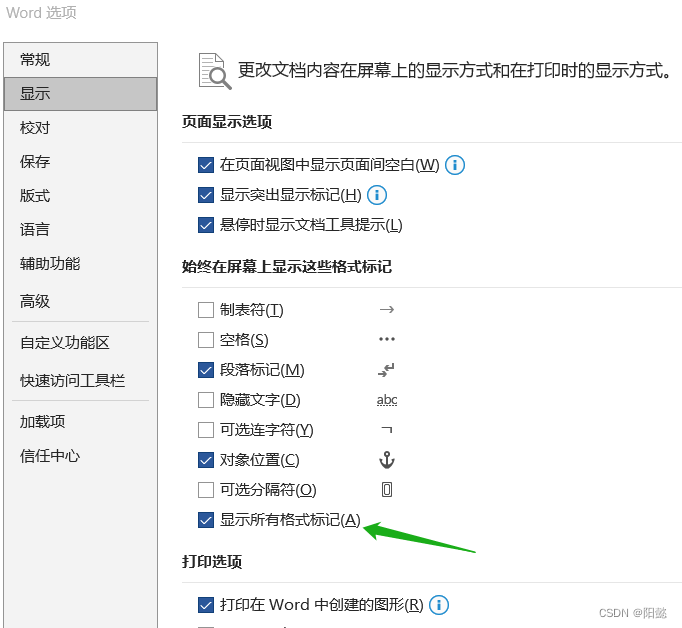Open the 信任中心 category
This screenshot has height=628, width=682.
[x=80, y=456]
